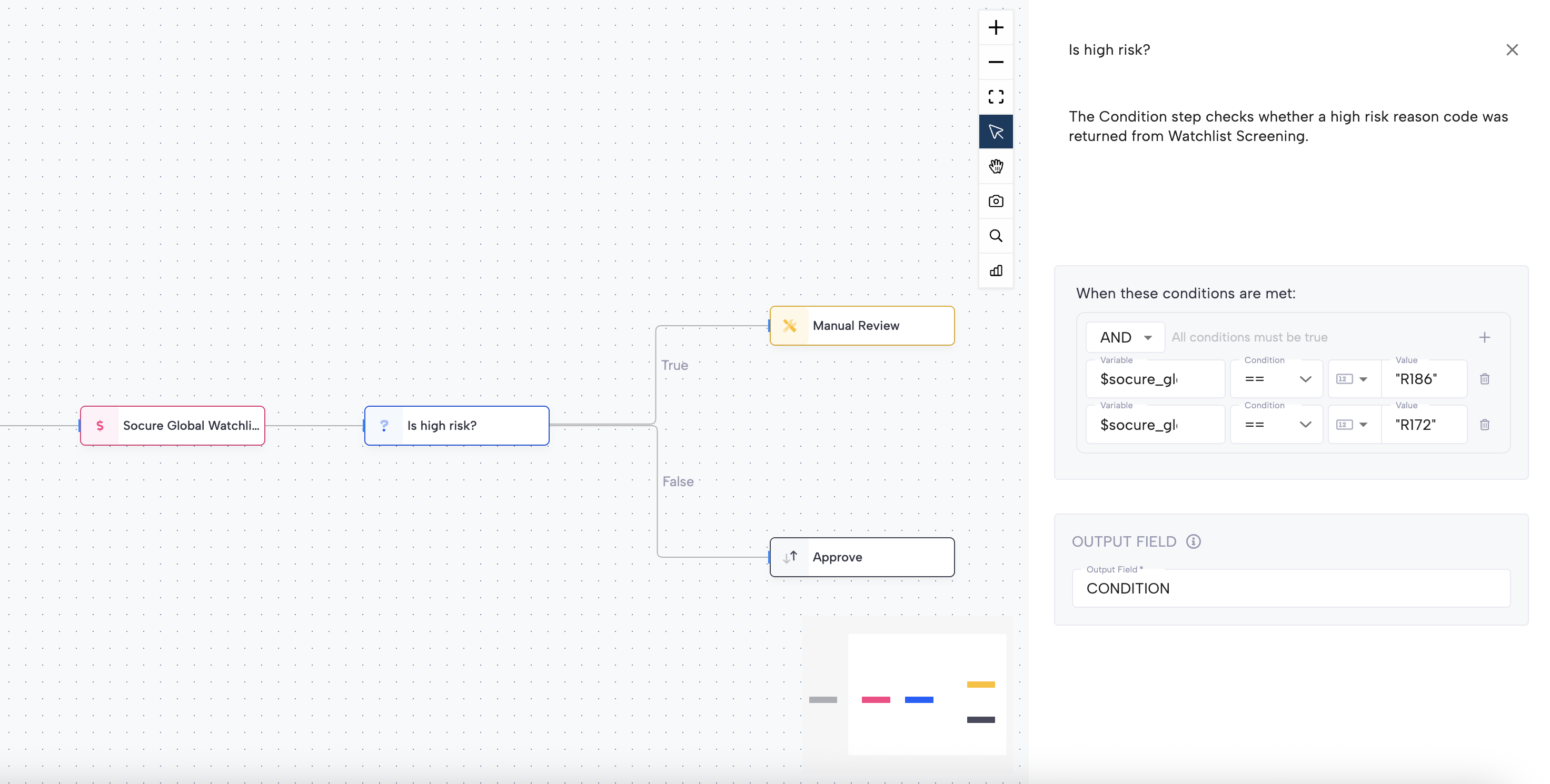Click the Output Field CONDITION input
The image size is (1550, 784).
pyautogui.click(x=1290, y=588)
